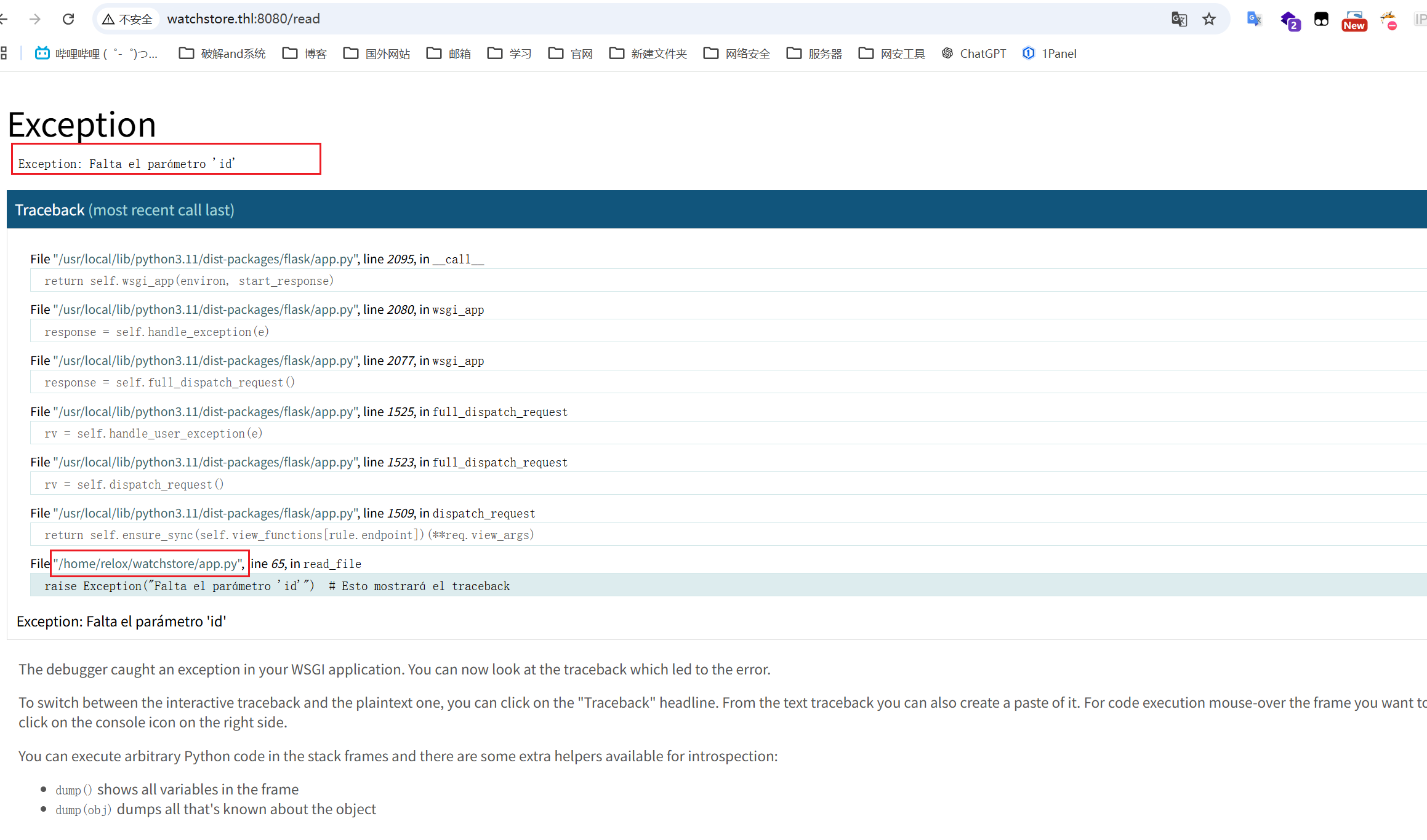The width and height of the screenshot is (1427, 840).
Task: Expand the 网络安全 bookmark folder
Action: tap(737, 54)
